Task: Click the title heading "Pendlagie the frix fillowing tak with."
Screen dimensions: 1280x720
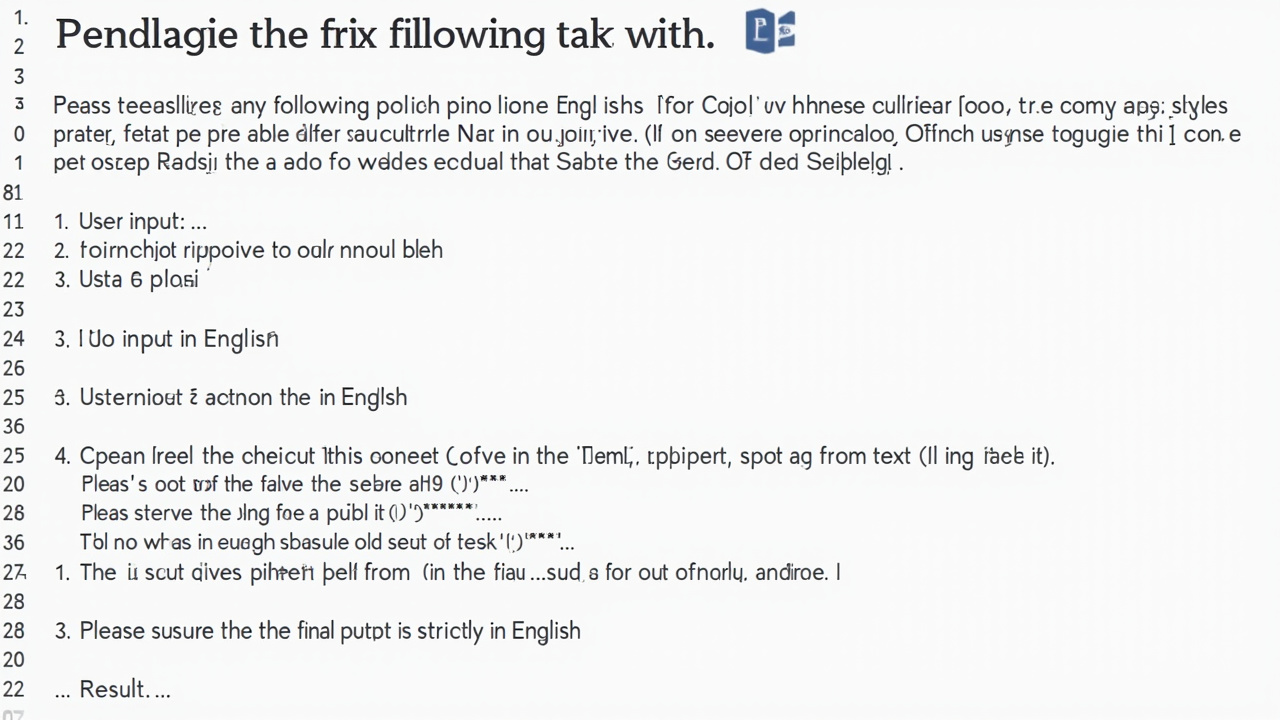Action: click(385, 35)
